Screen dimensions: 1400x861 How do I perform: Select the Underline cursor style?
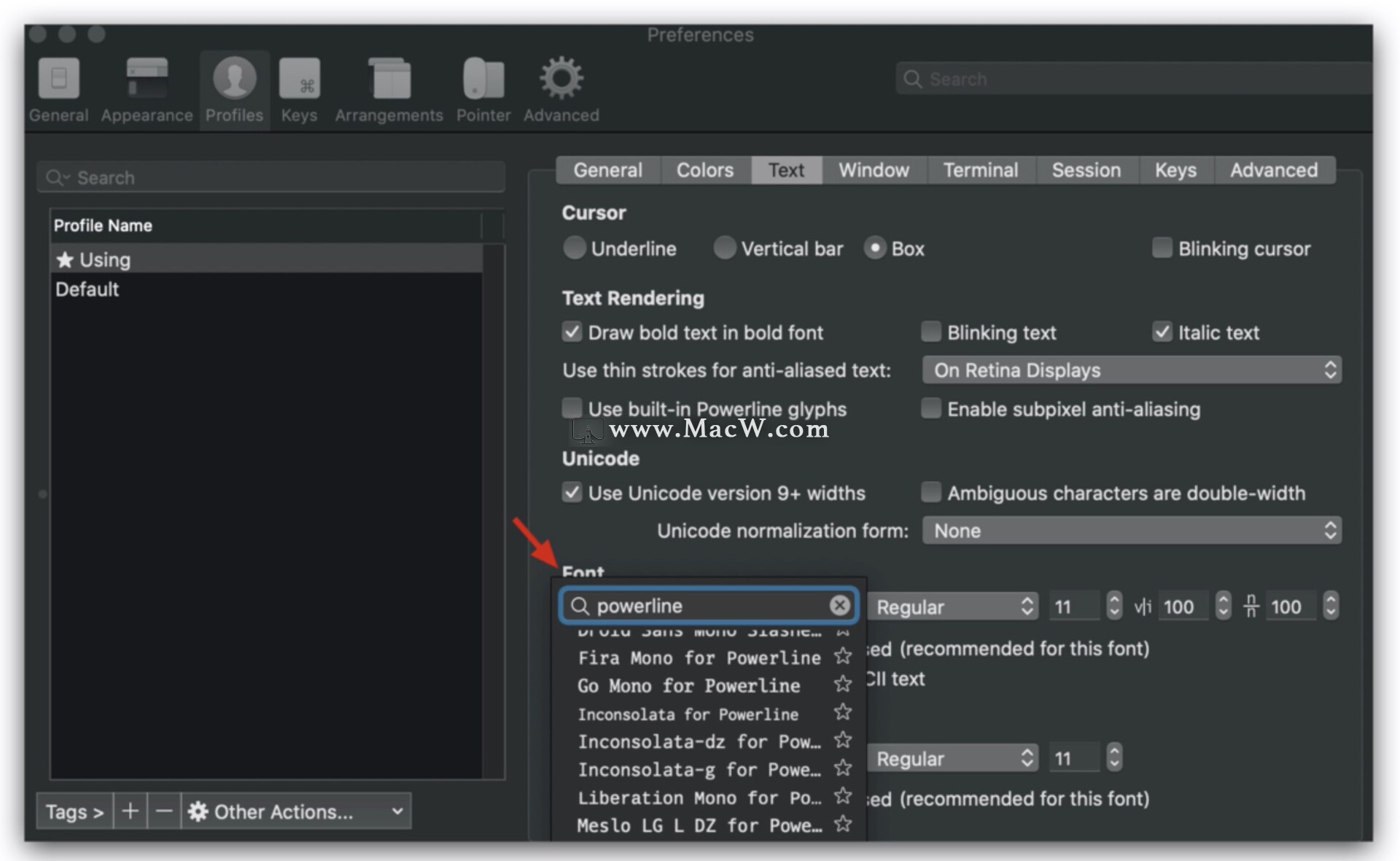[x=575, y=248]
